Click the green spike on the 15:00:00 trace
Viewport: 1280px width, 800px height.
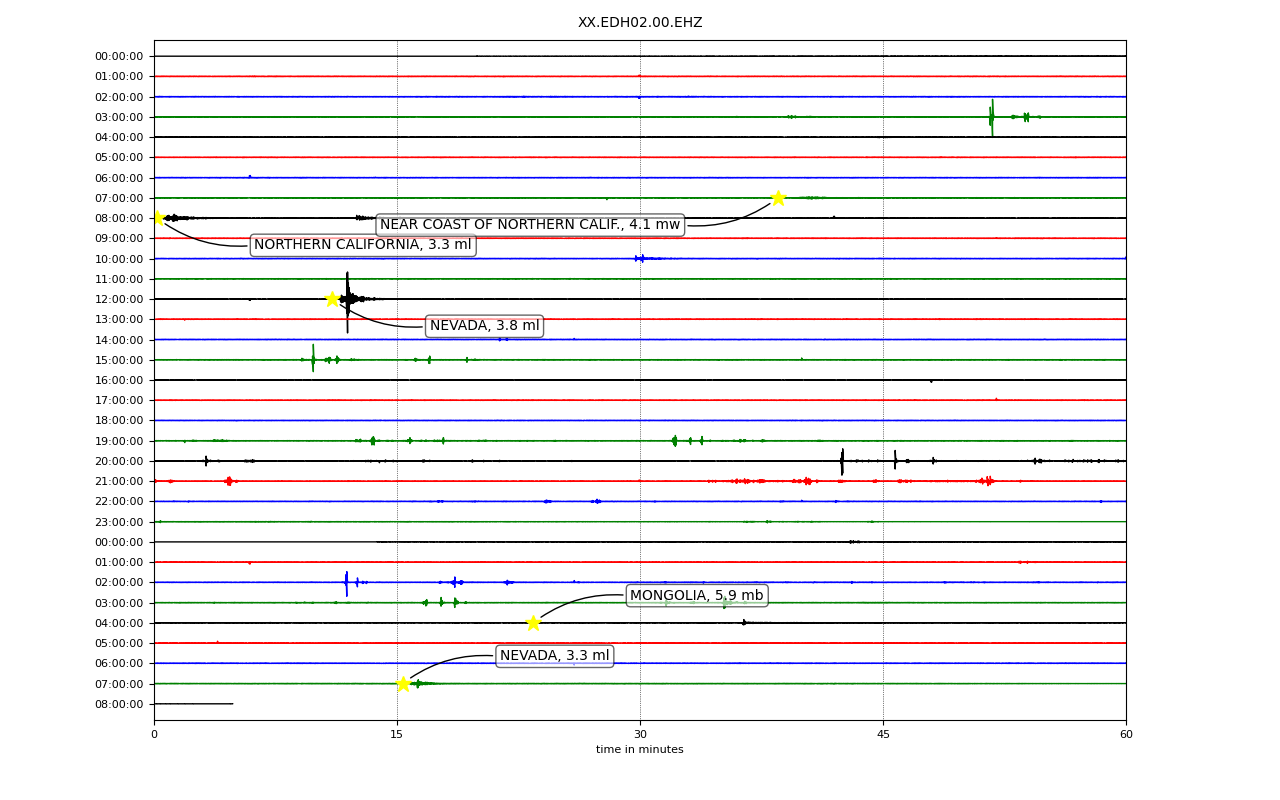point(313,358)
